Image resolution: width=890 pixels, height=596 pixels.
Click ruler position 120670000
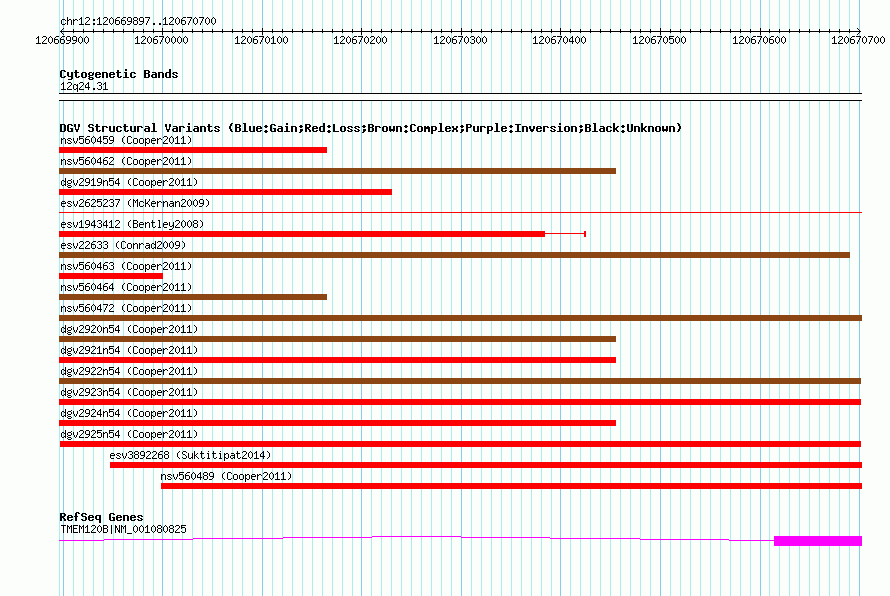click(161, 40)
